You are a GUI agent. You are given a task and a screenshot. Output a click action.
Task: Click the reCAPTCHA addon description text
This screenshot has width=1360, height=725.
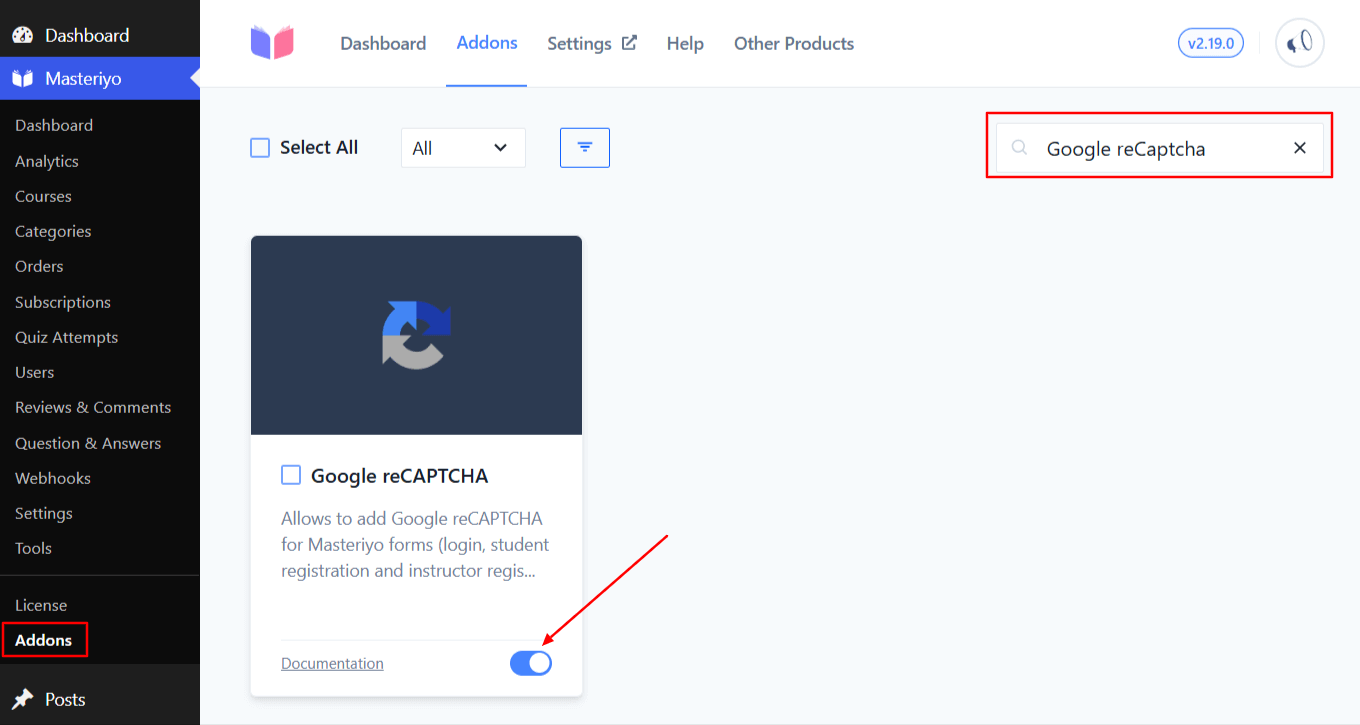pos(415,545)
